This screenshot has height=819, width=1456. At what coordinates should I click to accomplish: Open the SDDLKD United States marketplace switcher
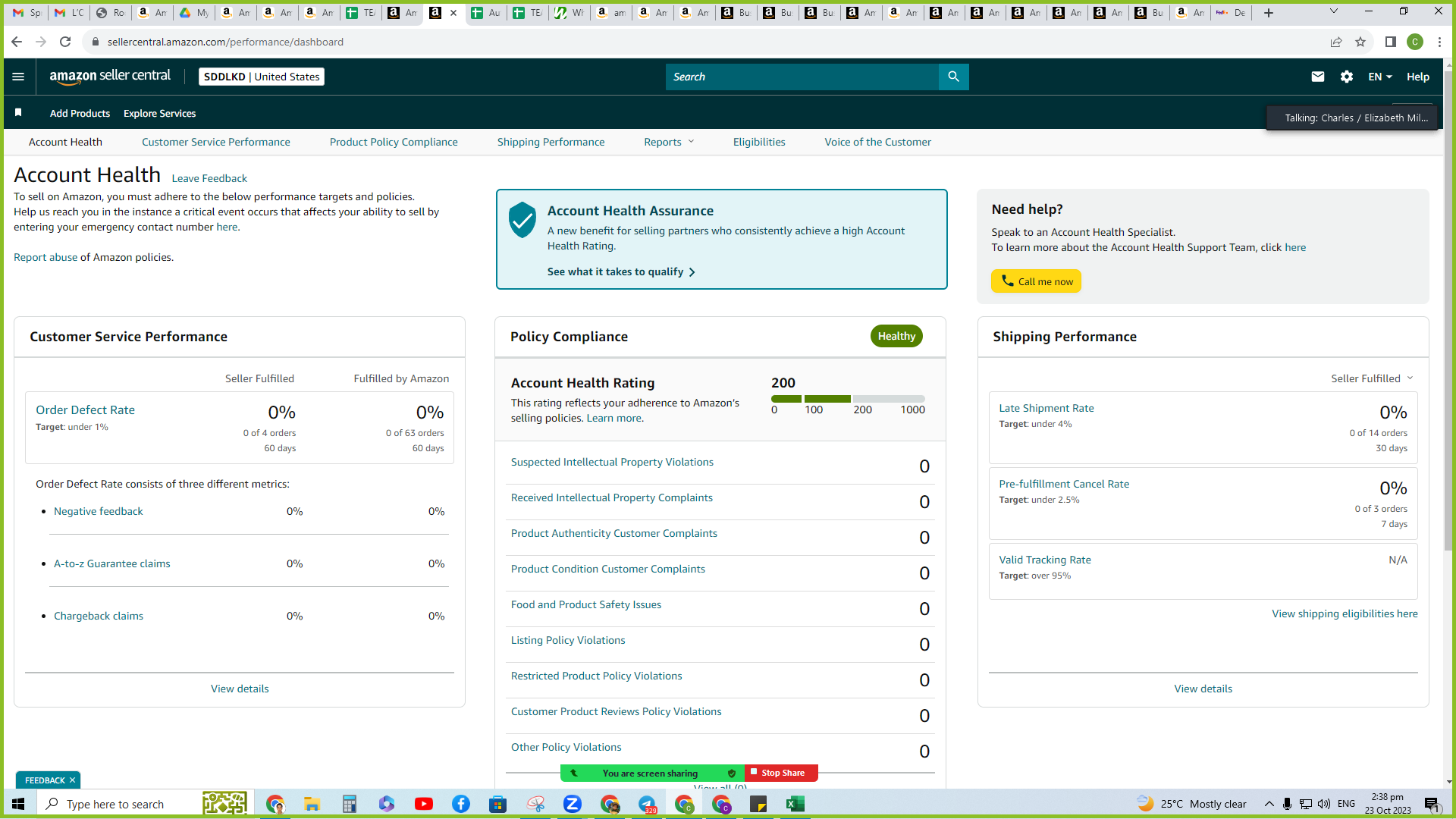[262, 77]
